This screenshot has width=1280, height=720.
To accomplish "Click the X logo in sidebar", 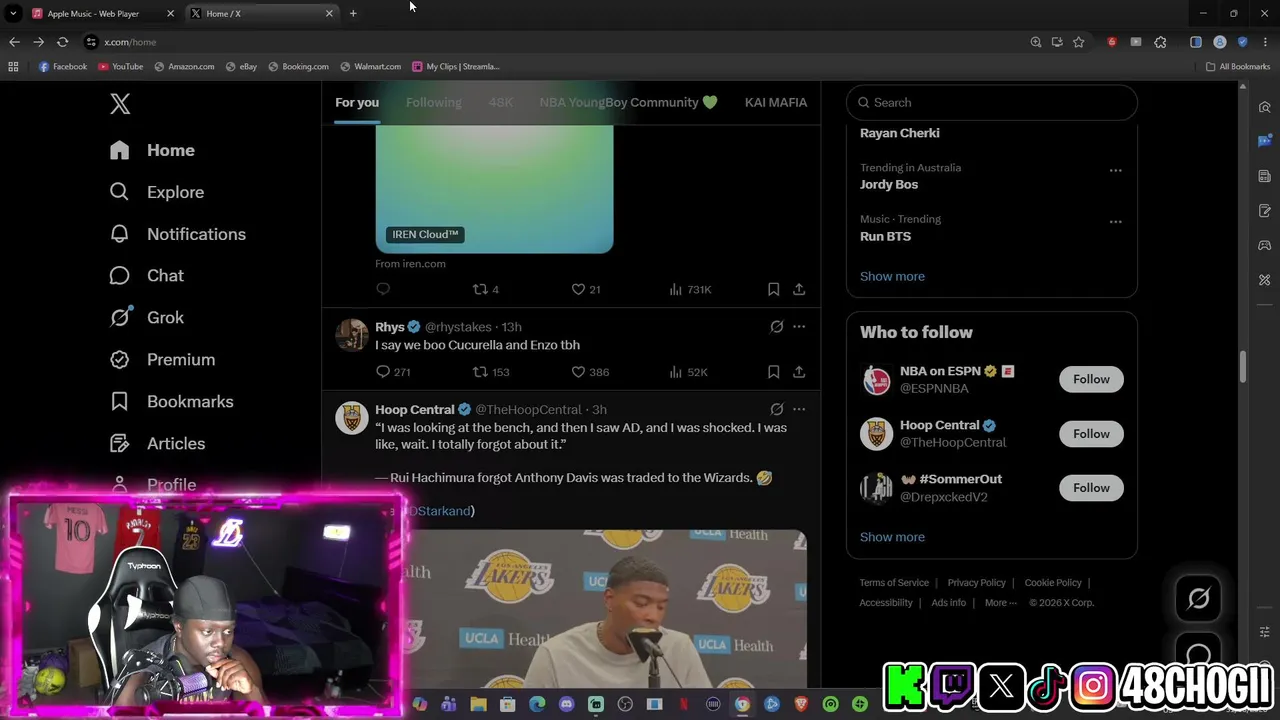I will [120, 104].
